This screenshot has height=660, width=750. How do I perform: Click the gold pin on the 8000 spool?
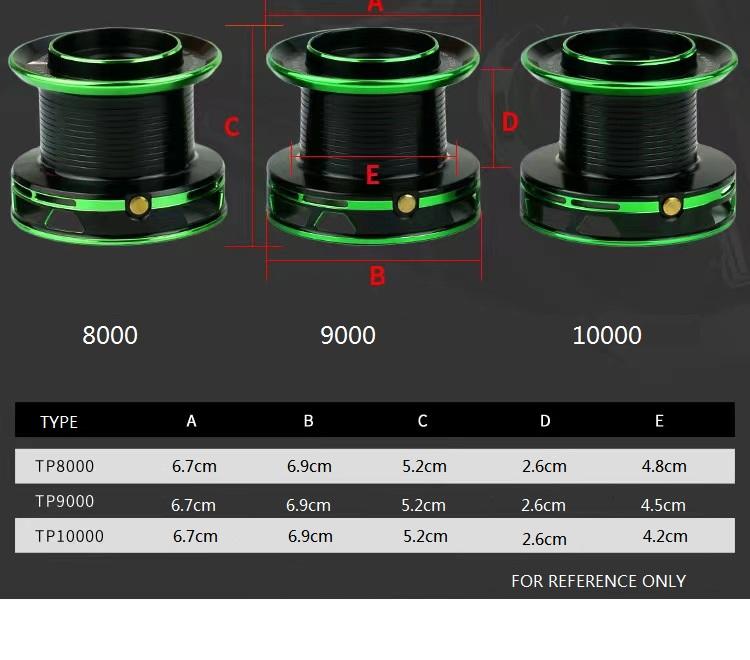click(x=139, y=206)
